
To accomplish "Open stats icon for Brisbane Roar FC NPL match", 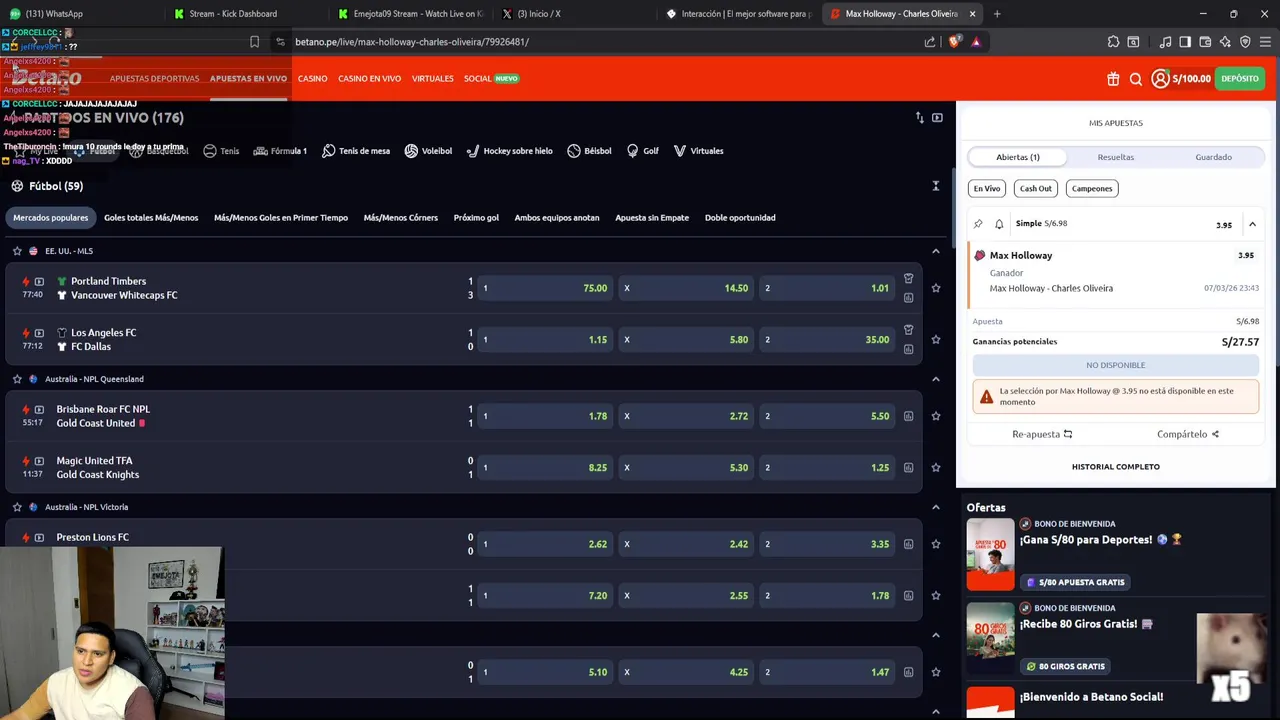I will 908,416.
